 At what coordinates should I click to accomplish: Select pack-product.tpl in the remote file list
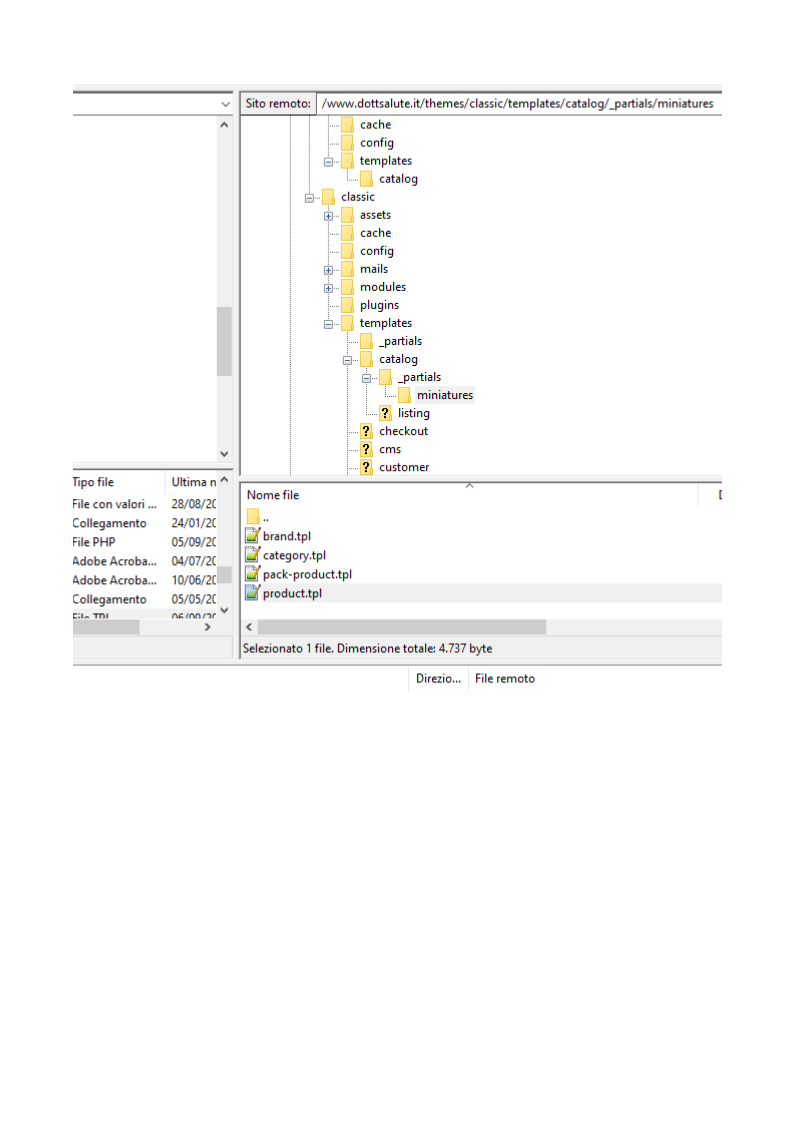[307, 574]
